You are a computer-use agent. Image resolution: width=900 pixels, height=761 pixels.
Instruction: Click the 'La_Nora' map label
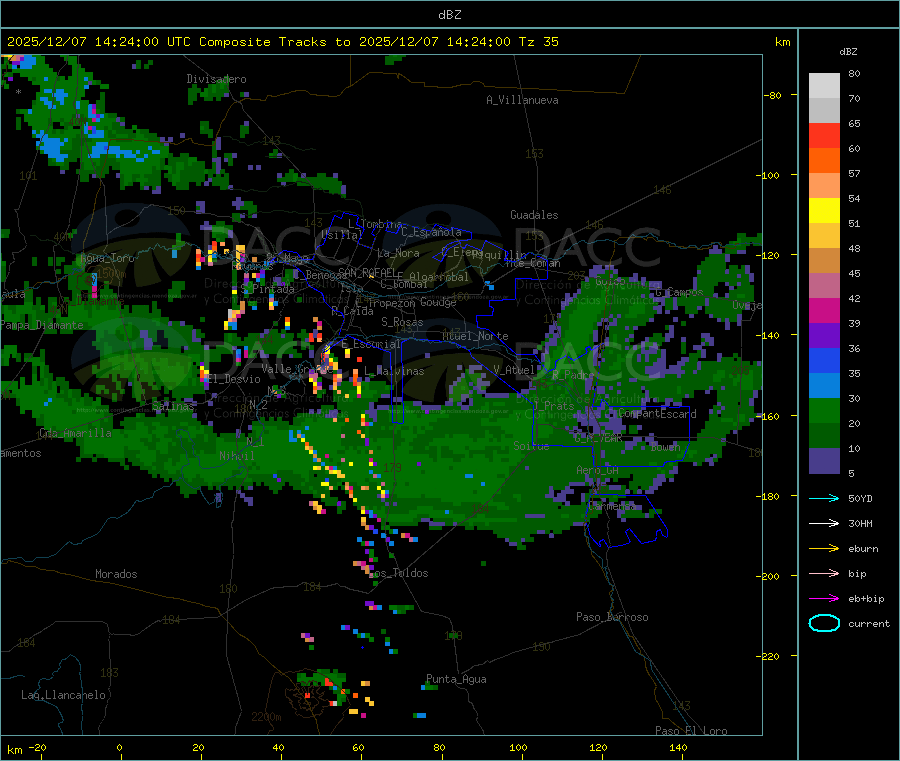[398, 253]
